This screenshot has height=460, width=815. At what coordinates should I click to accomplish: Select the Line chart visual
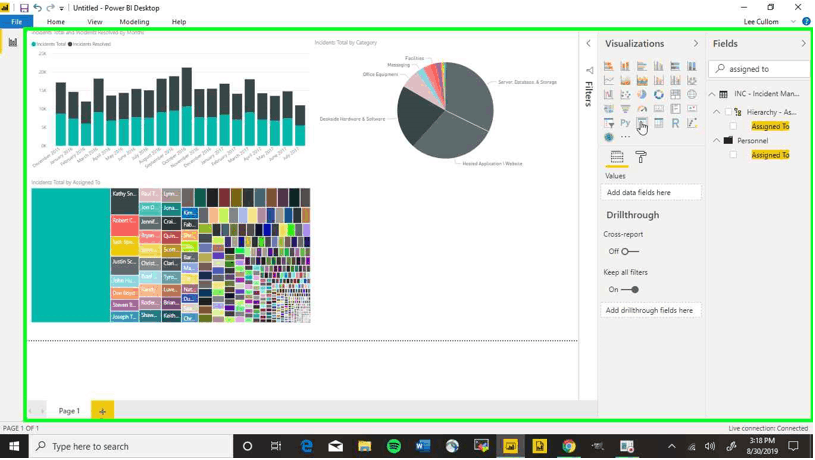click(609, 80)
